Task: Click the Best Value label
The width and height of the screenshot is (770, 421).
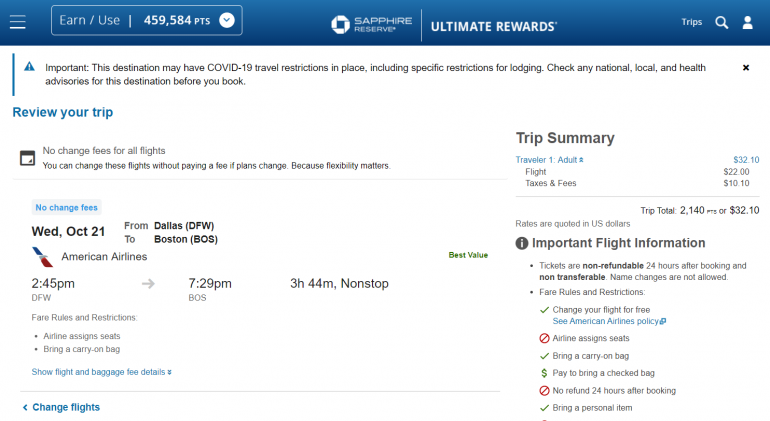Action: [468, 255]
